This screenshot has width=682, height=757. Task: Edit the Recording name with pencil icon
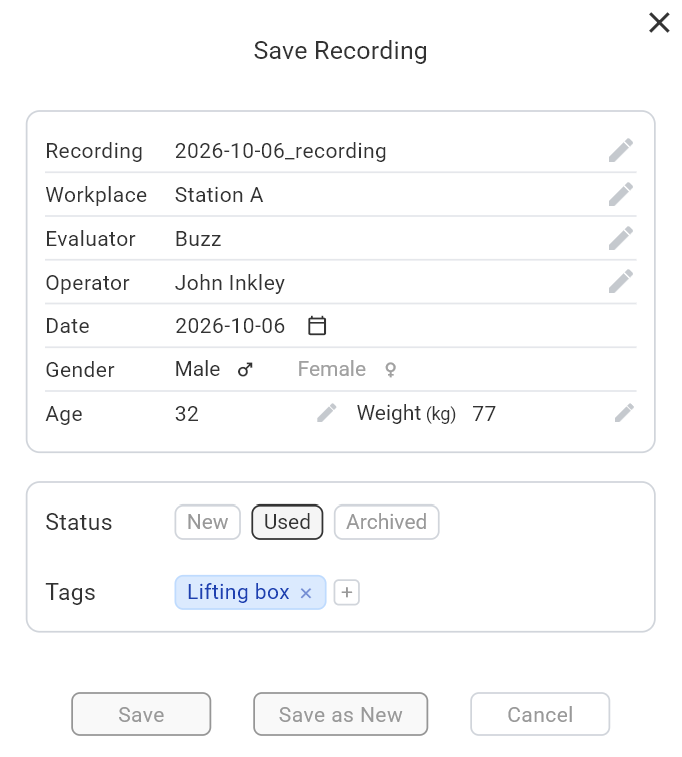tap(621, 151)
